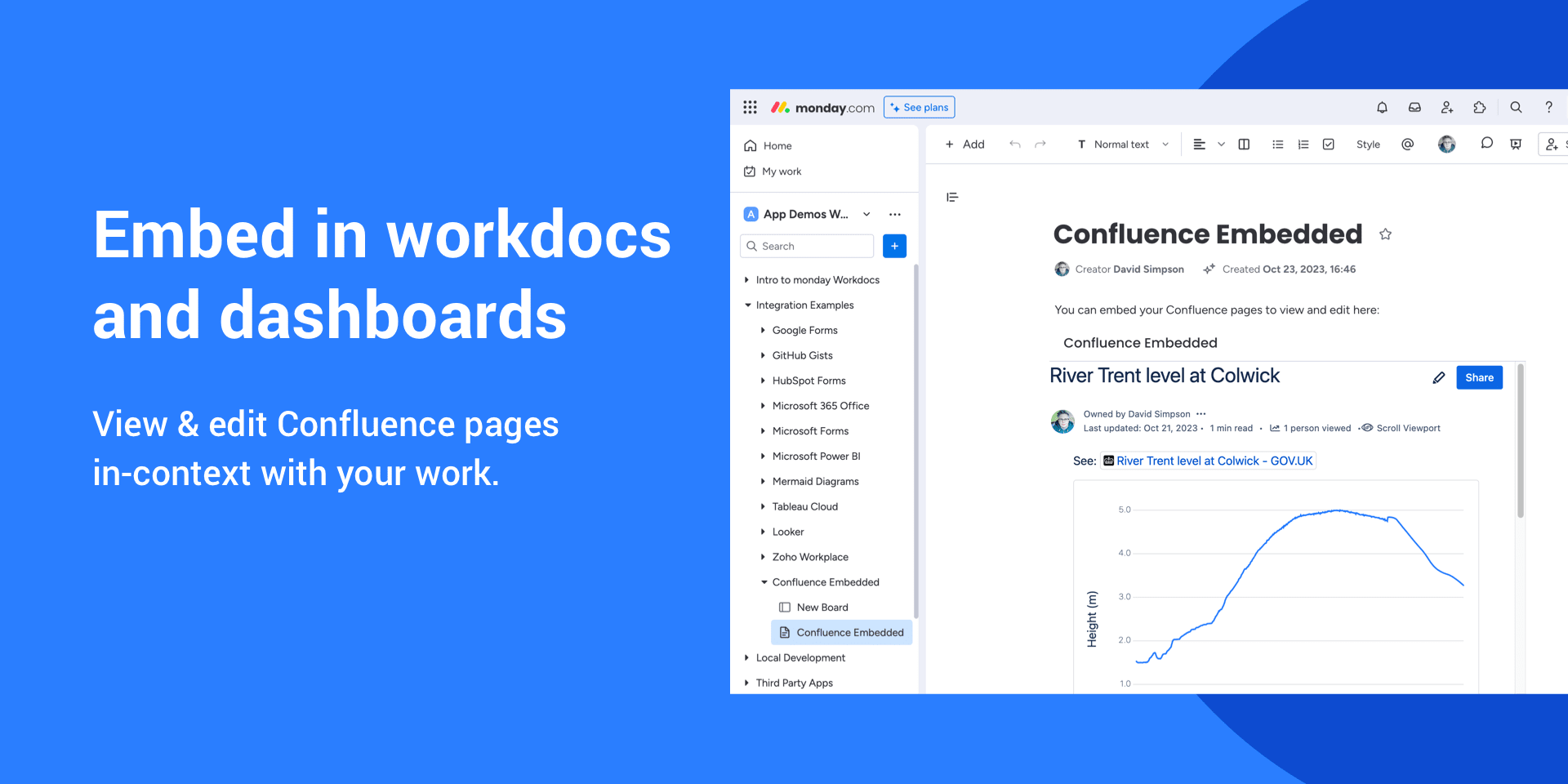The image size is (1568, 784).
Task: Click the Confluence page owner avatar
Action: click(x=1062, y=421)
